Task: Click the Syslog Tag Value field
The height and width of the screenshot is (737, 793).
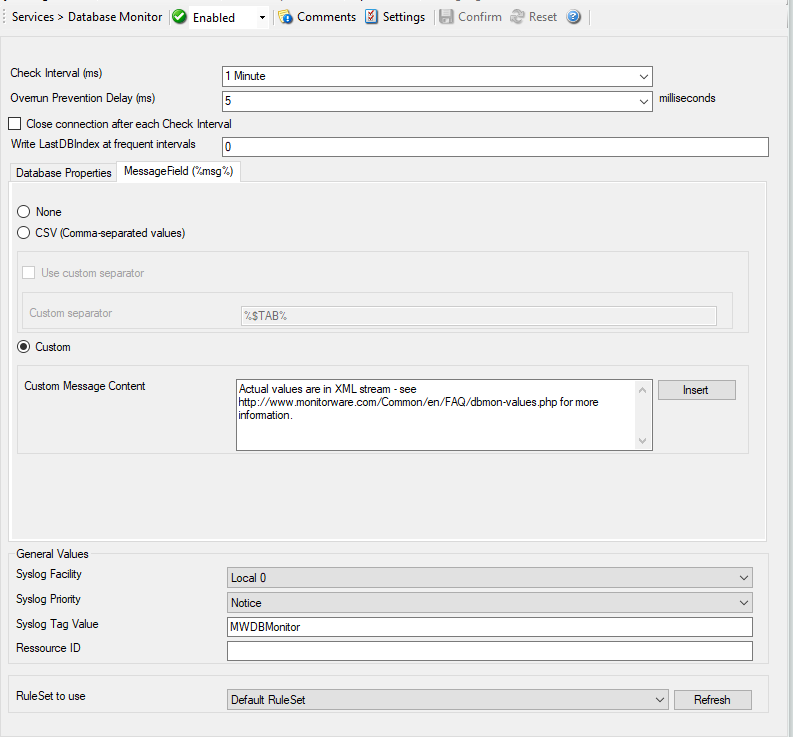Action: click(489, 627)
